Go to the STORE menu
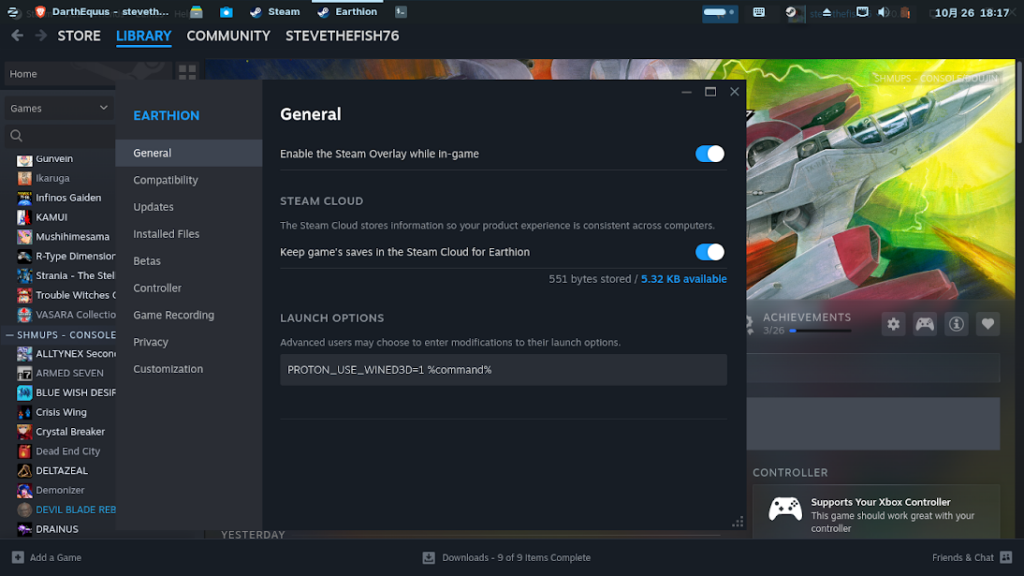 tap(79, 36)
